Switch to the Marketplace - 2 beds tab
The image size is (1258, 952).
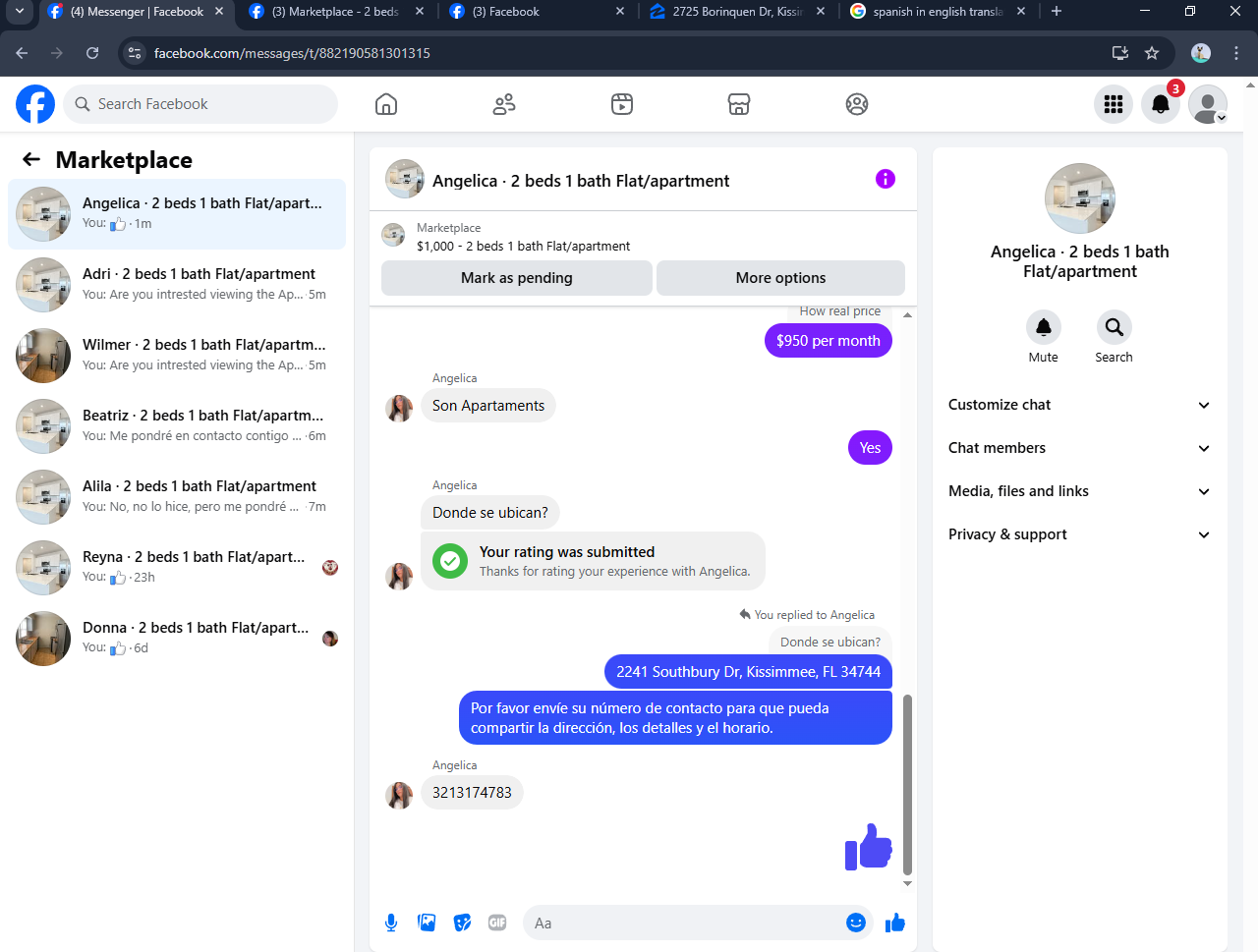tap(337, 12)
